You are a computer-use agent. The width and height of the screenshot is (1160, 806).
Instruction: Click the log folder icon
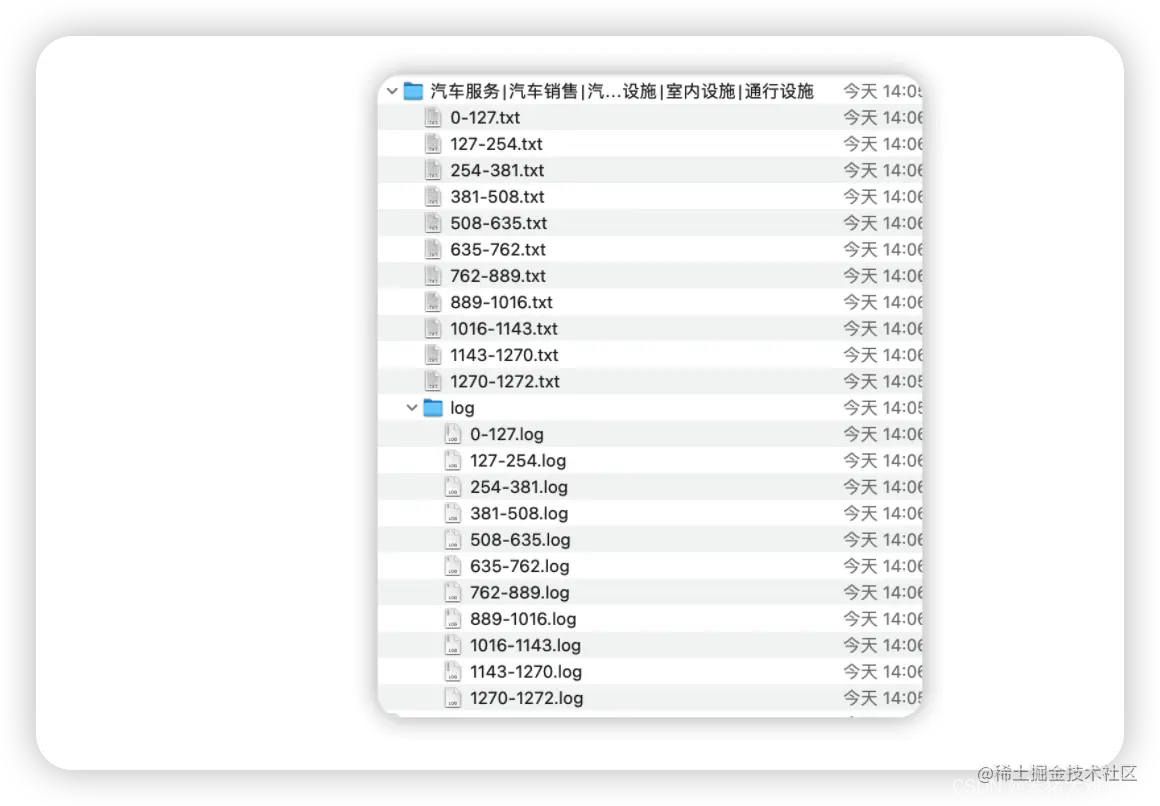[x=433, y=408]
